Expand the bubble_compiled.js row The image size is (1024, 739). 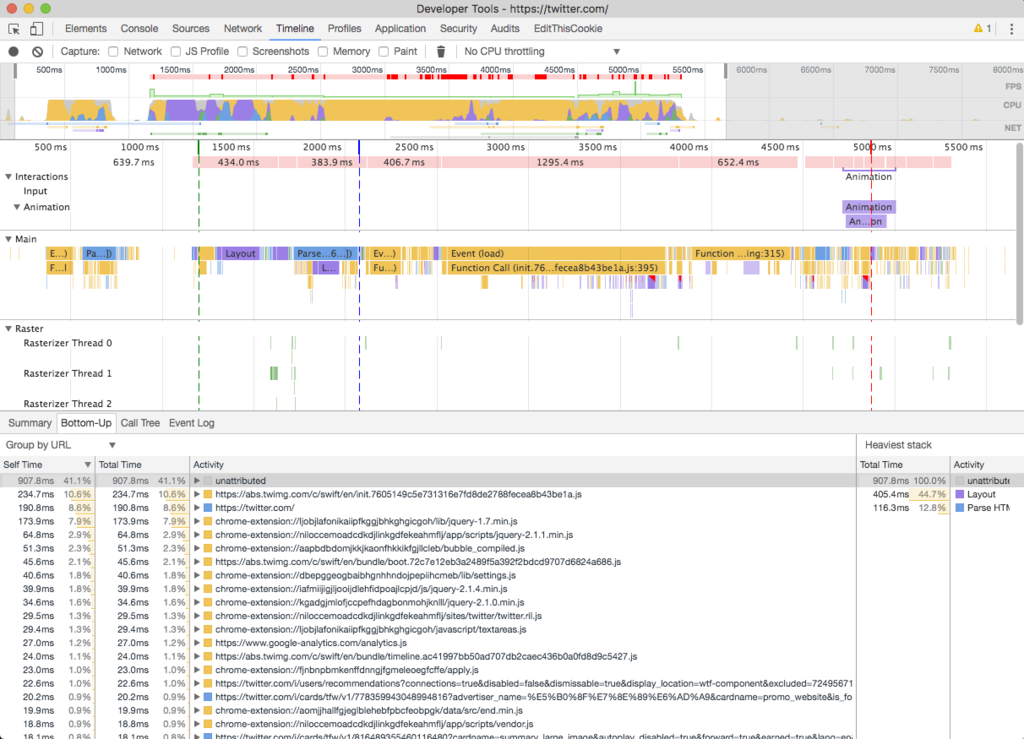197,548
